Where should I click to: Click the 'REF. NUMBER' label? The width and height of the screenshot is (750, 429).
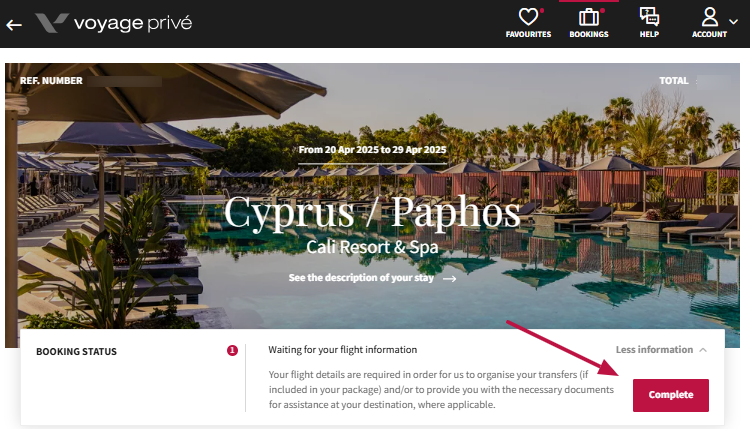click(x=51, y=81)
